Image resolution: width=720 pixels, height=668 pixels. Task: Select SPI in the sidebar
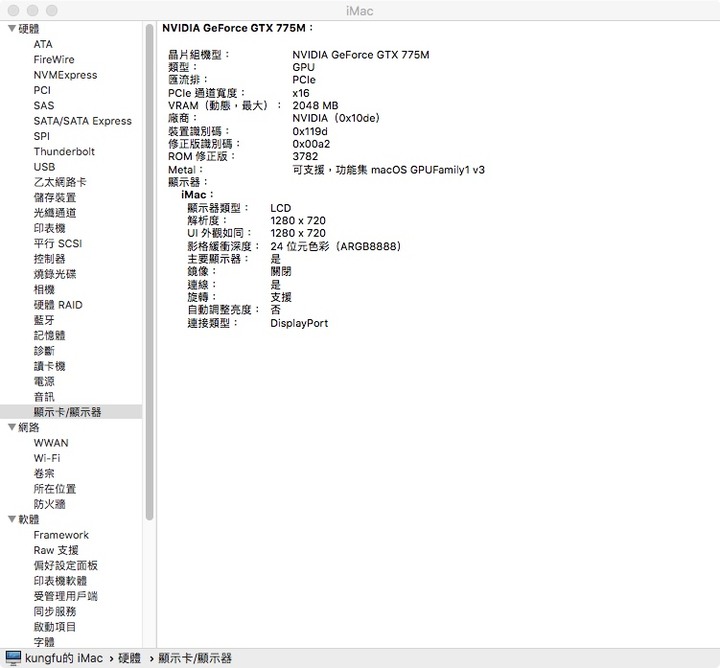click(x=41, y=136)
